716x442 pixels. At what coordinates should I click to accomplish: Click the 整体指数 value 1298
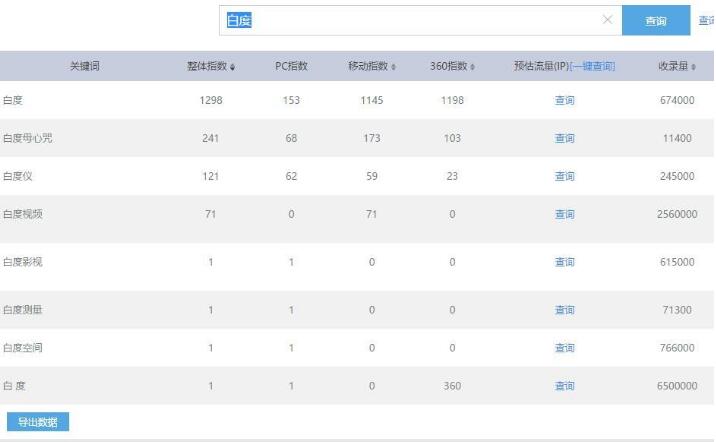tap(211, 100)
